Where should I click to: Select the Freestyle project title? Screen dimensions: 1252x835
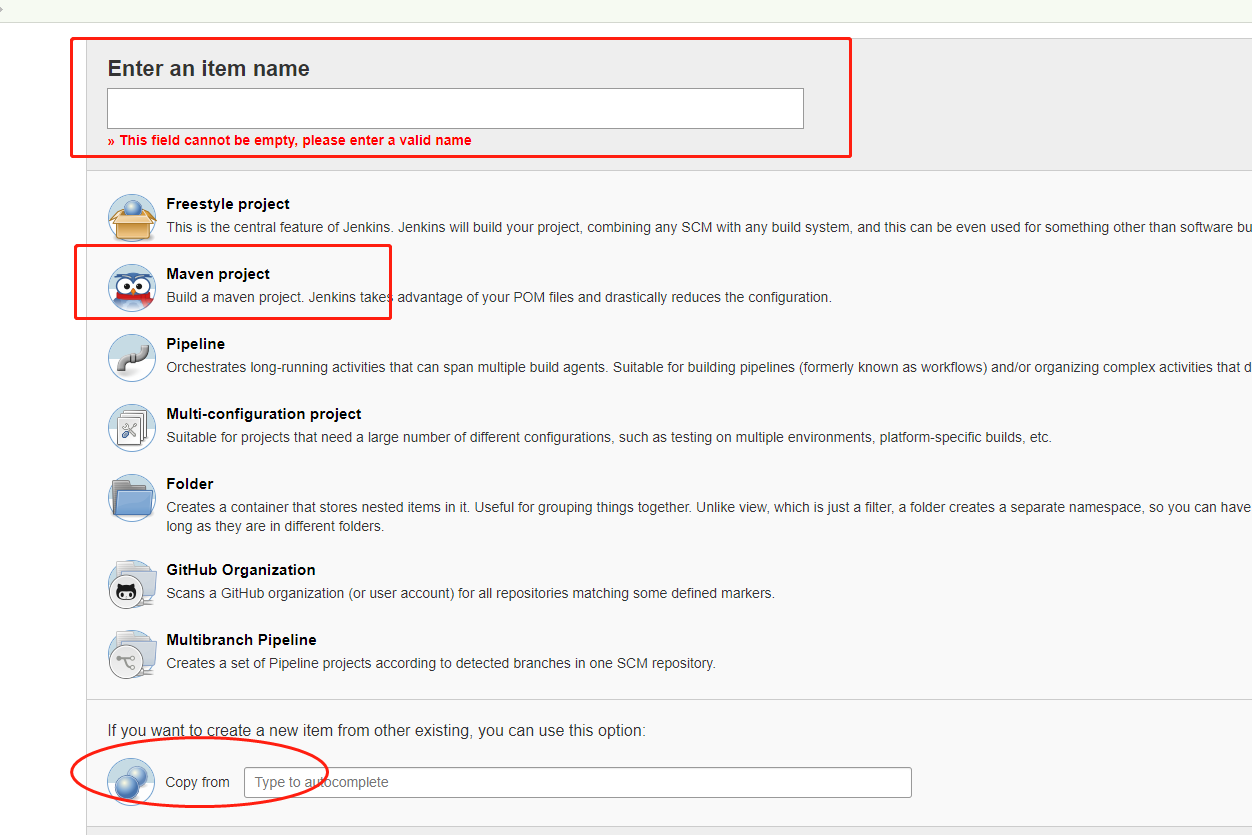click(228, 204)
